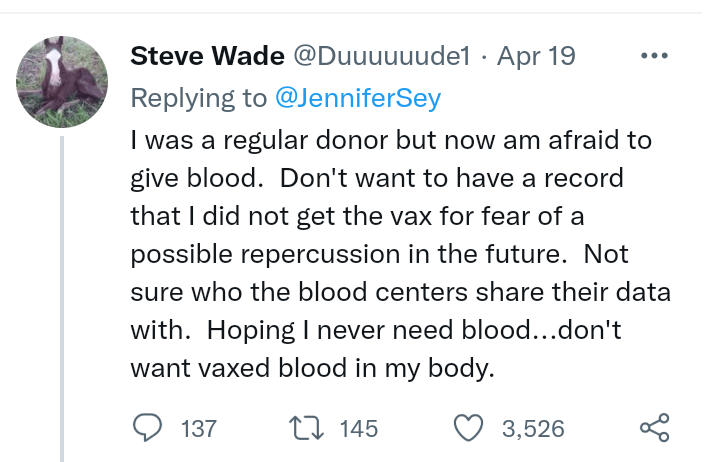The image size is (704, 462).
Task: Open the share icon for this tweet
Action: pyautogui.click(x=653, y=429)
